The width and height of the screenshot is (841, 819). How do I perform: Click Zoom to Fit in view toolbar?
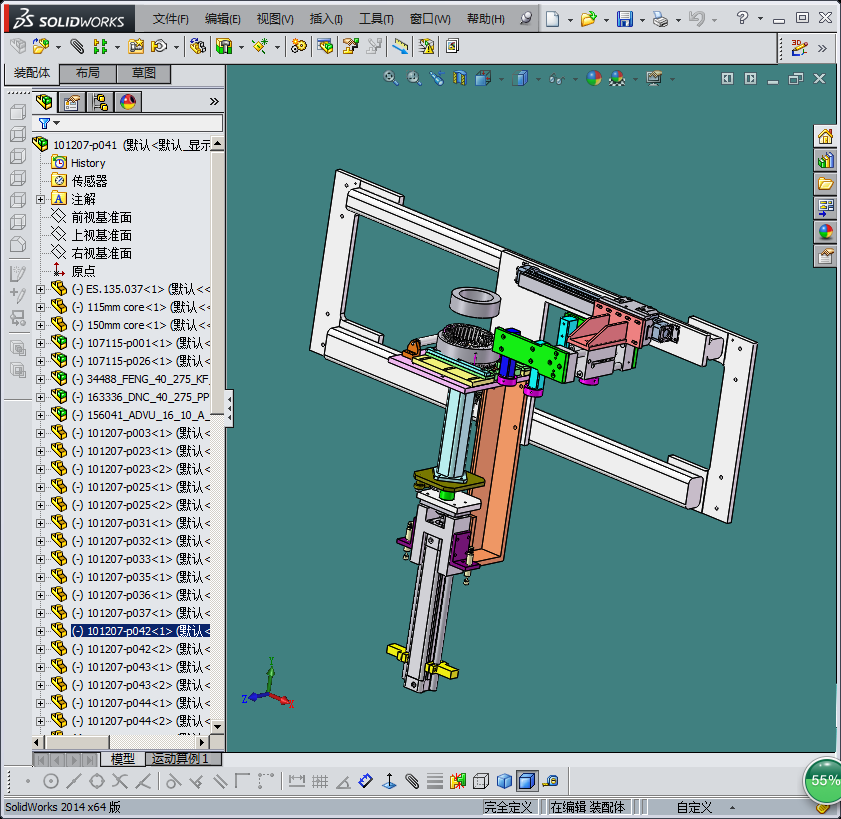pyautogui.click(x=391, y=78)
